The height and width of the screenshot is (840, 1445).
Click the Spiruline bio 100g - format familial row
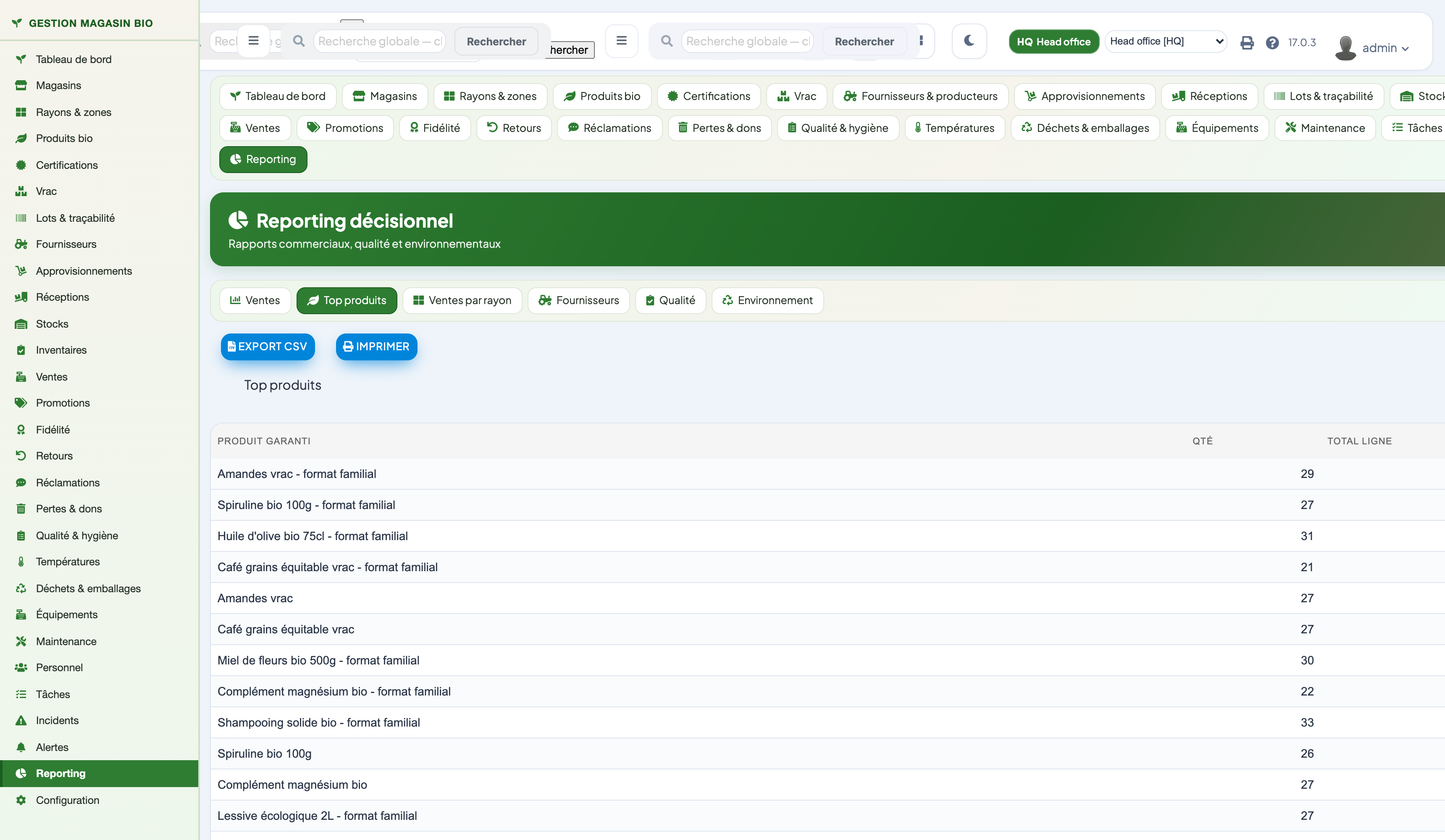(828, 505)
